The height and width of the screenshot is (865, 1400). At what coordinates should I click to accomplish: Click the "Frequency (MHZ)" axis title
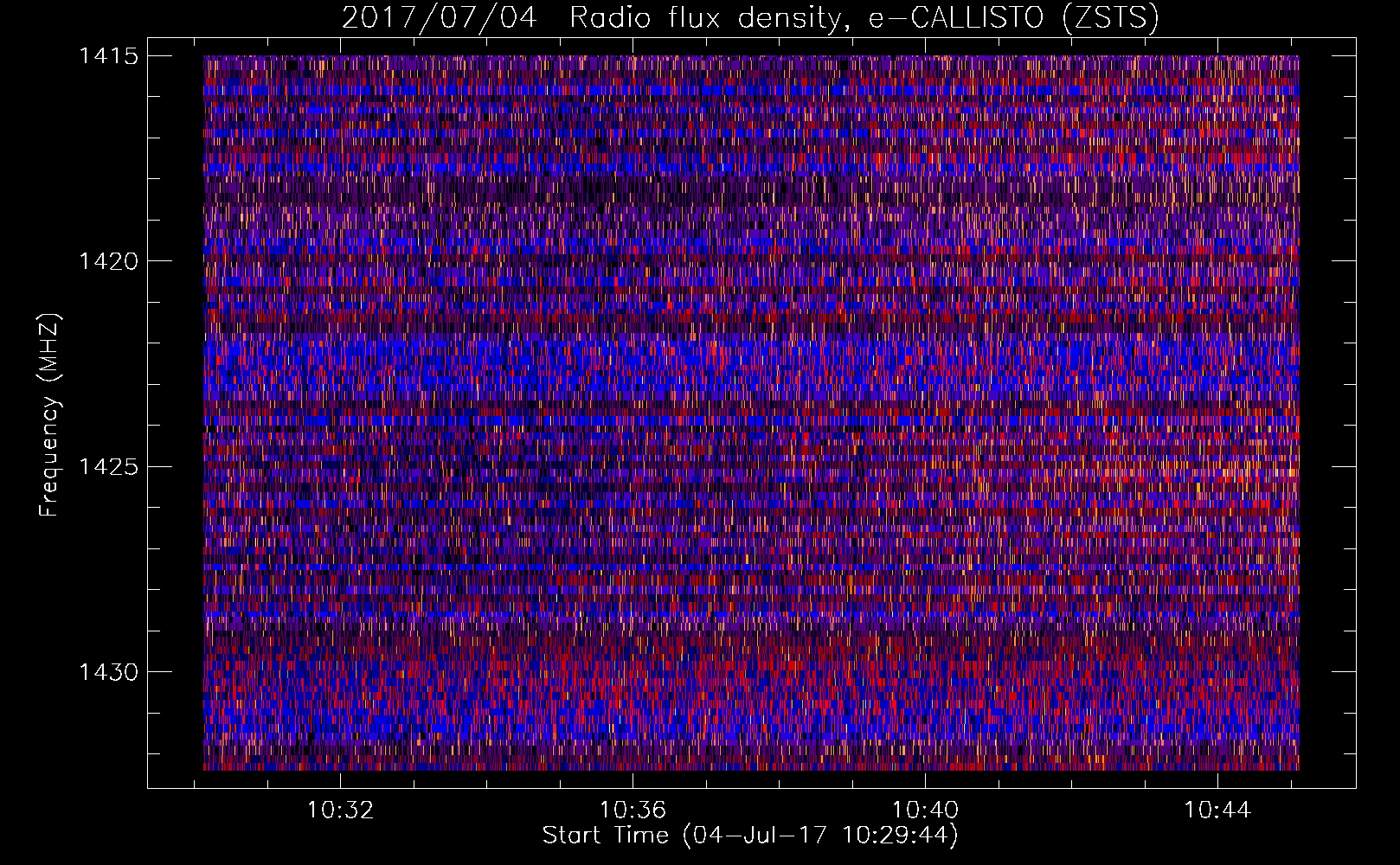pyautogui.click(x=50, y=415)
